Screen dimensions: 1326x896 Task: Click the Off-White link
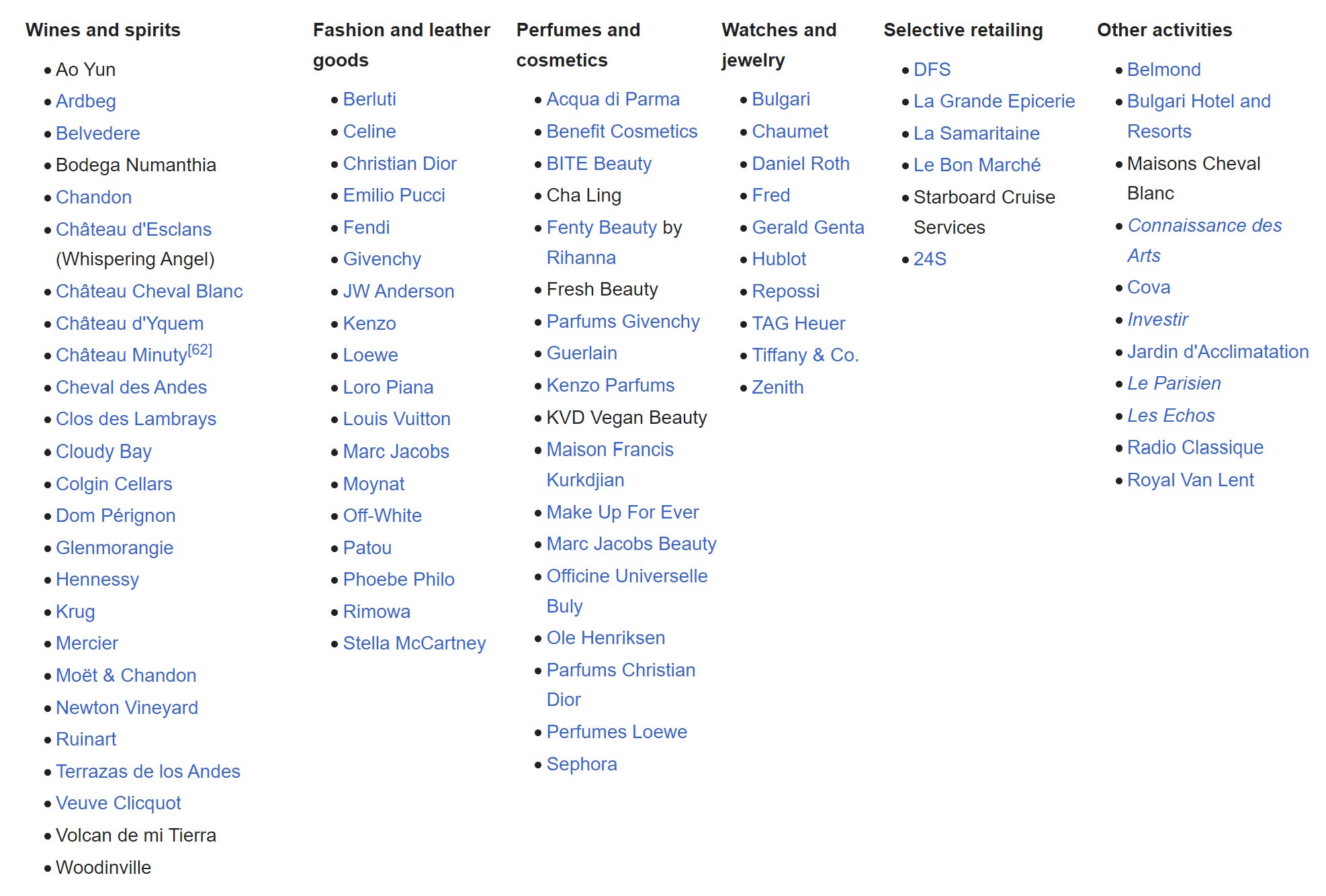382,516
